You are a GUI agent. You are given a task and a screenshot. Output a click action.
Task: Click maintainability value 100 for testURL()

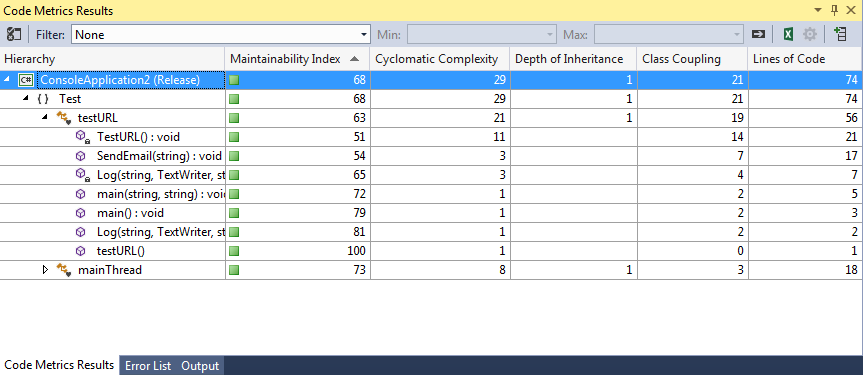(357, 251)
